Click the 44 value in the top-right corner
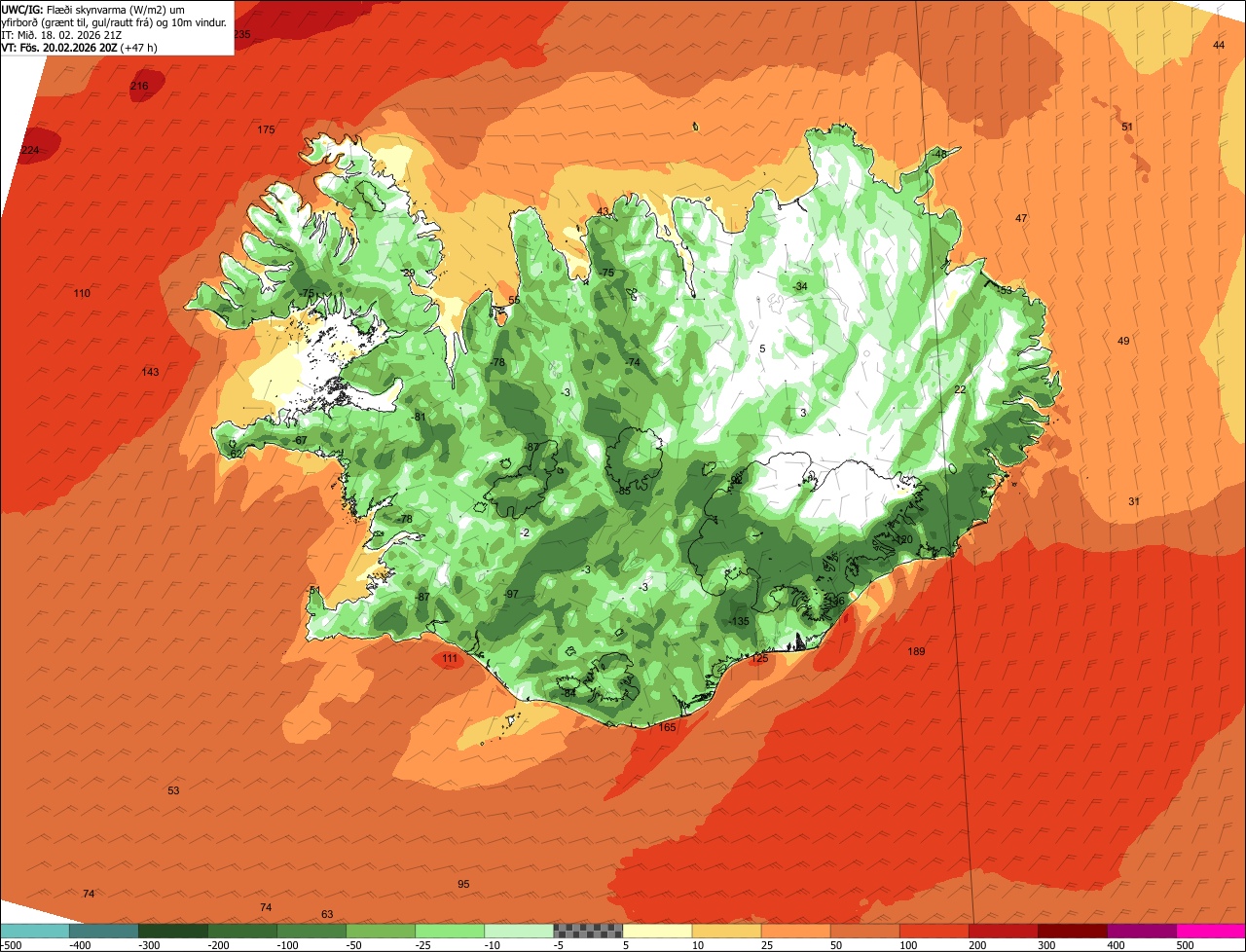The width and height of the screenshot is (1246, 952). [1219, 45]
